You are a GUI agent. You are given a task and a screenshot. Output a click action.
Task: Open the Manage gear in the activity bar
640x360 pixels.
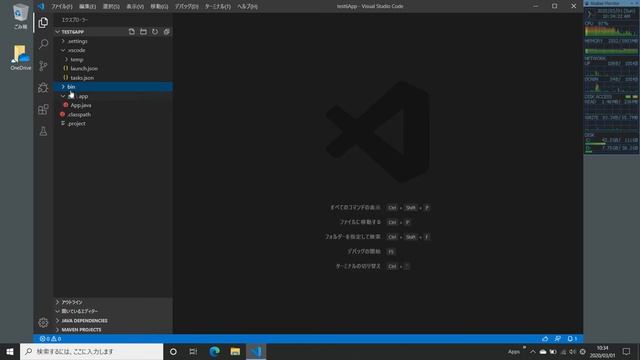43,322
